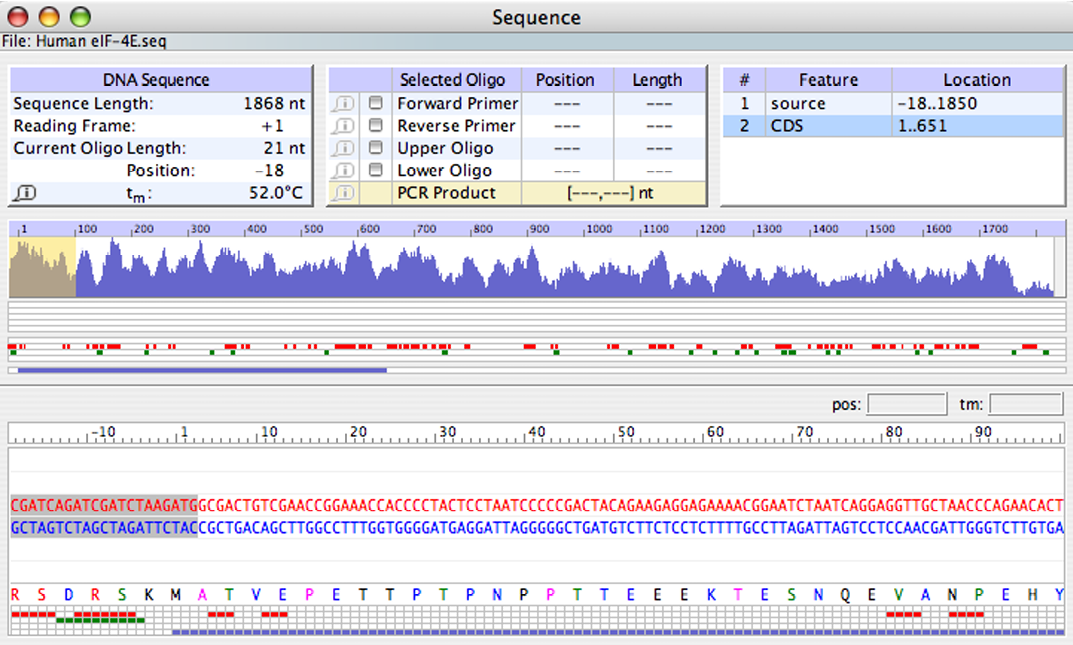Open the Forward Primer info icon
The width and height of the screenshot is (1073, 645).
[x=343, y=103]
